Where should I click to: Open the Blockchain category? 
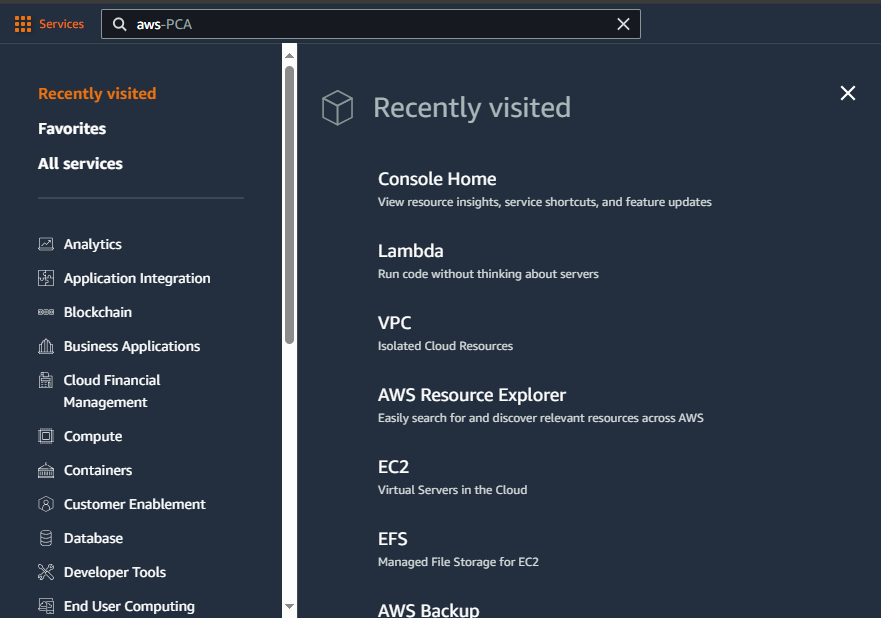98,312
